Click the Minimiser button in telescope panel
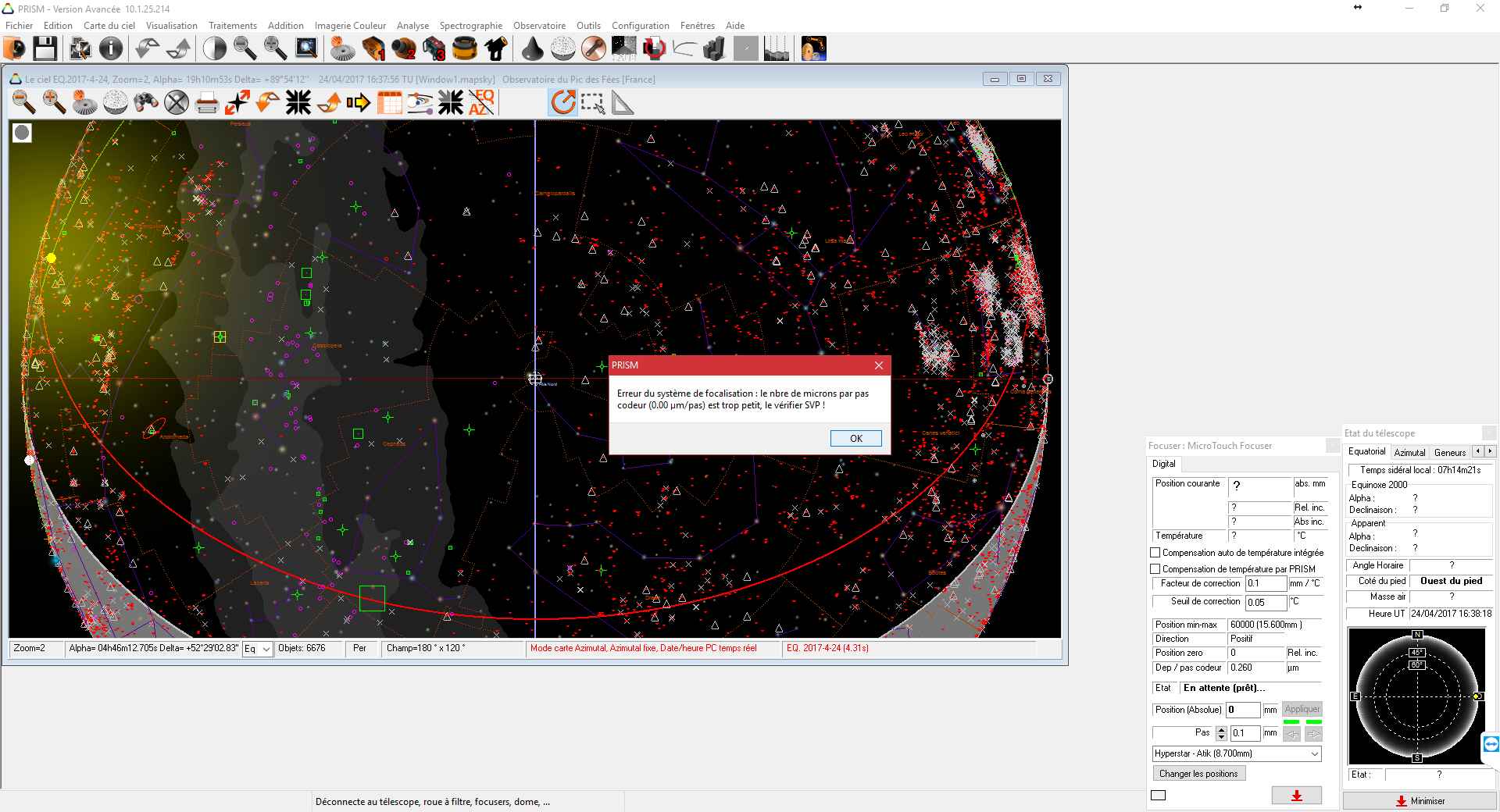 click(1420, 801)
